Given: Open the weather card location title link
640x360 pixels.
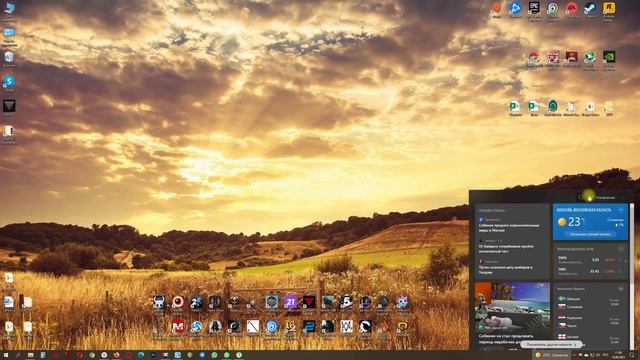Looking at the screenshot, I should pos(584,210).
